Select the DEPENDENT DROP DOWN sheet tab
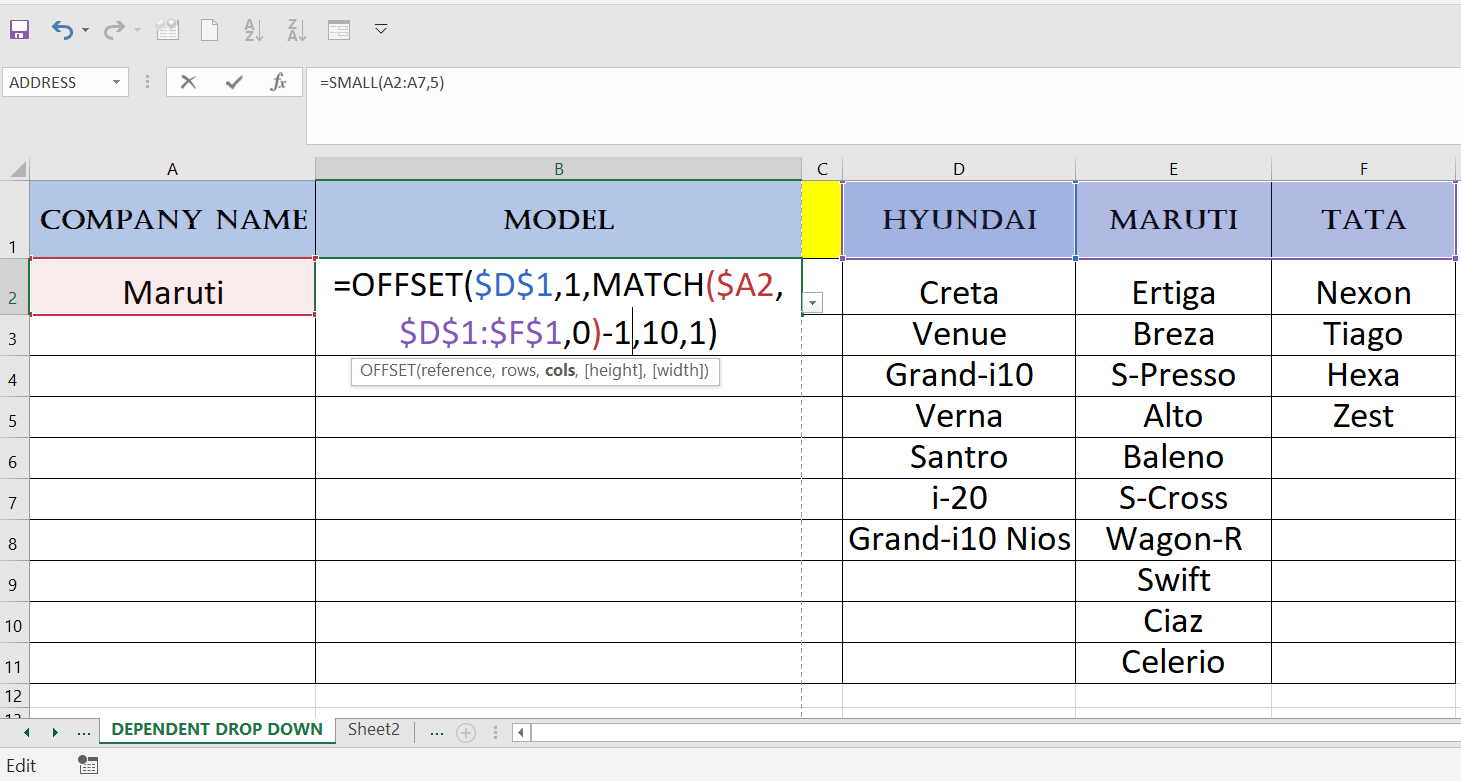The image size is (1461, 781). (217, 730)
